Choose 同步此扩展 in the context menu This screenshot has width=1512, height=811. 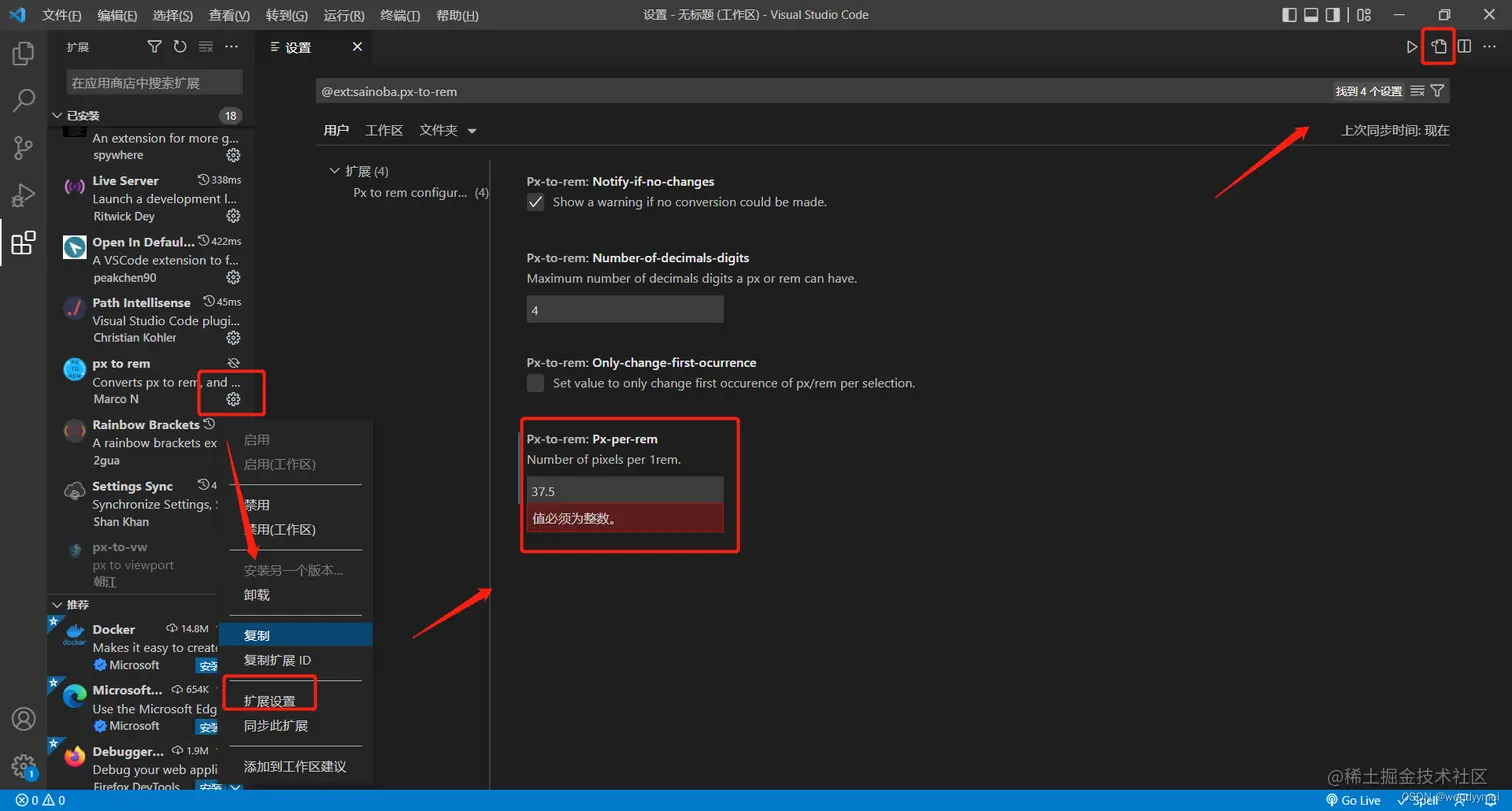click(295, 726)
